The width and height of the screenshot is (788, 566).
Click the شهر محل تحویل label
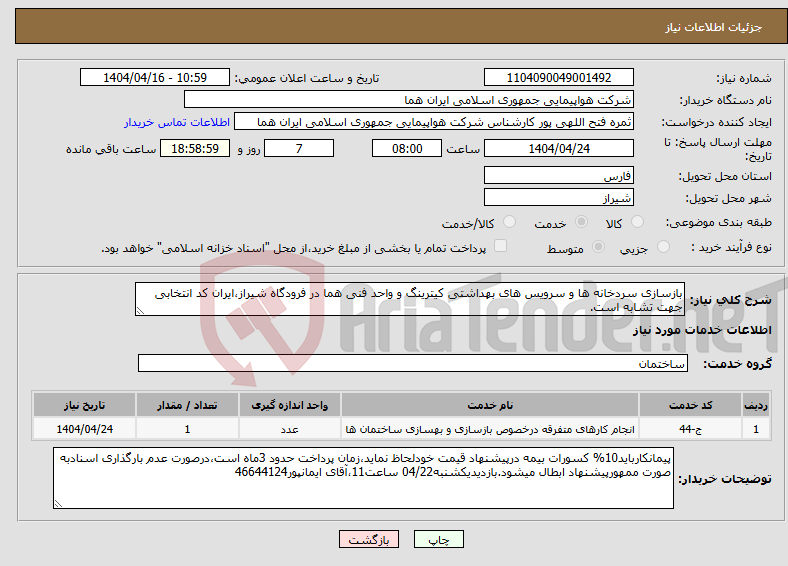(729, 199)
